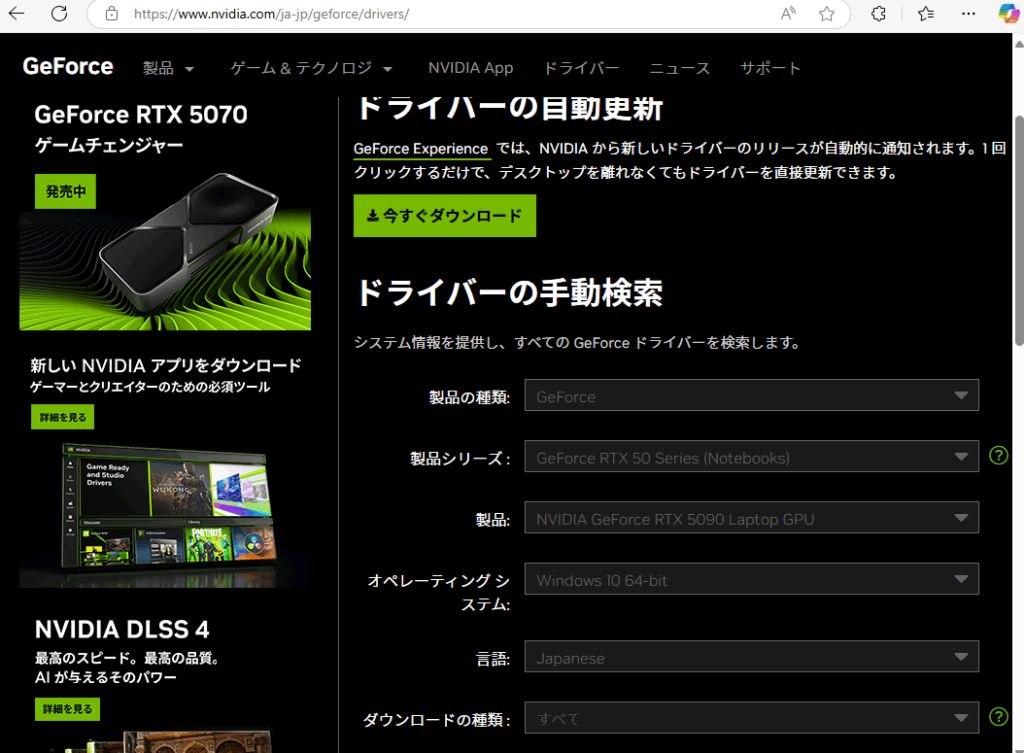Image resolution: width=1024 pixels, height=753 pixels.
Task: Open the NVIDIA app screenshot thumbnail
Action: pos(165,515)
